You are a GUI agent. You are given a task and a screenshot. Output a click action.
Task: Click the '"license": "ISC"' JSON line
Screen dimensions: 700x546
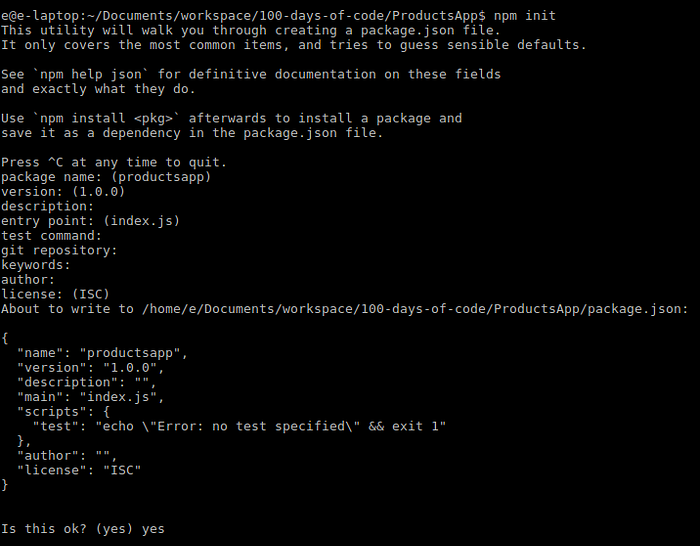point(79,470)
